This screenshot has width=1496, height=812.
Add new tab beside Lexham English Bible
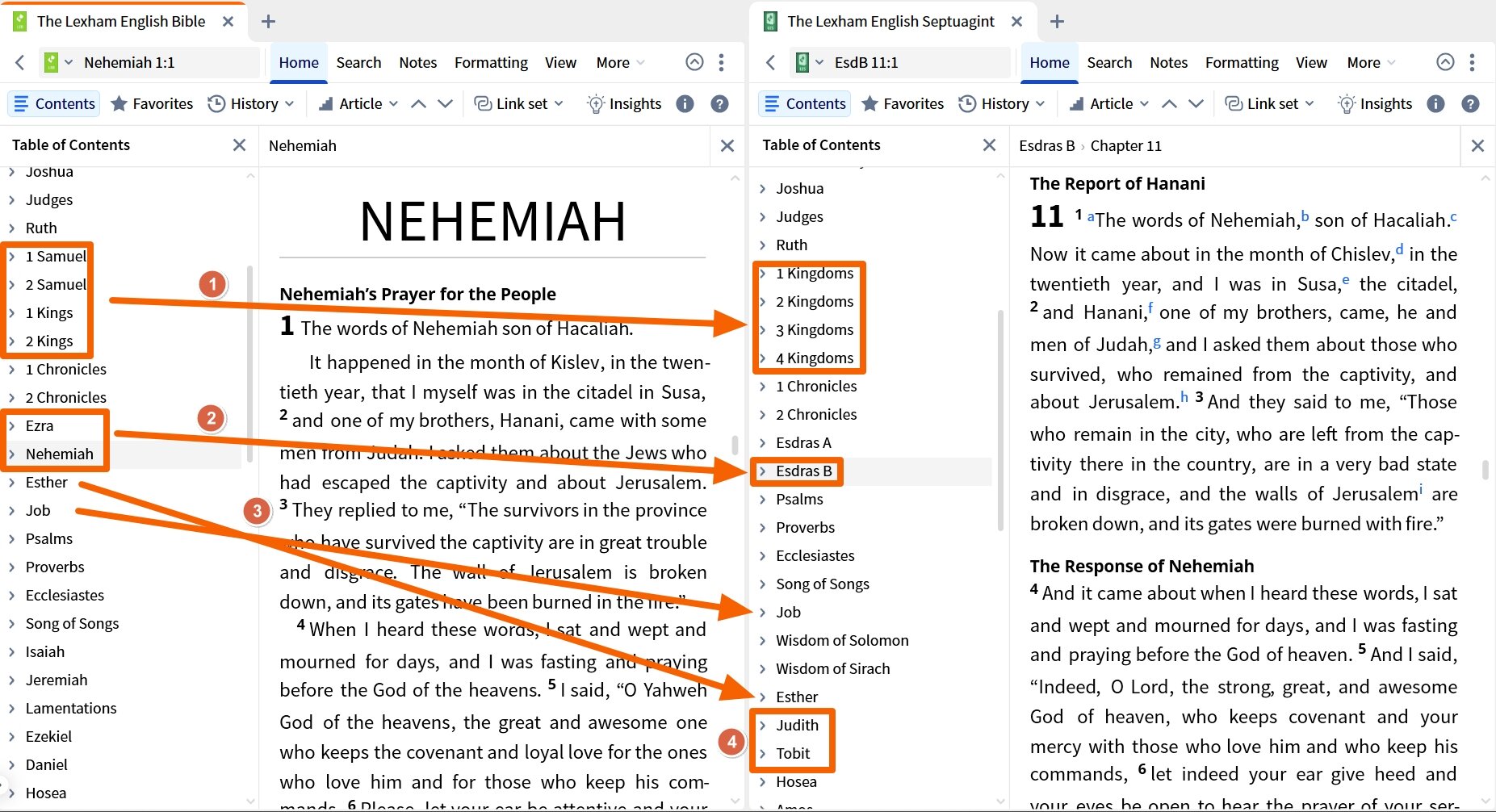(269, 22)
